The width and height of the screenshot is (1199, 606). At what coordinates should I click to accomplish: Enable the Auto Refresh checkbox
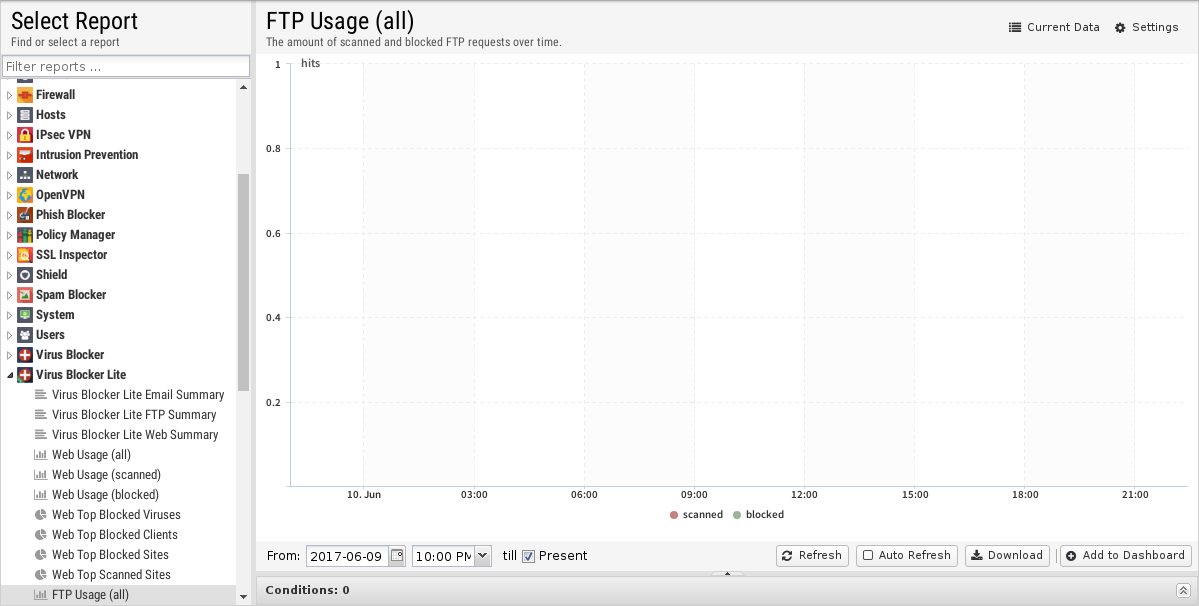click(x=868, y=556)
